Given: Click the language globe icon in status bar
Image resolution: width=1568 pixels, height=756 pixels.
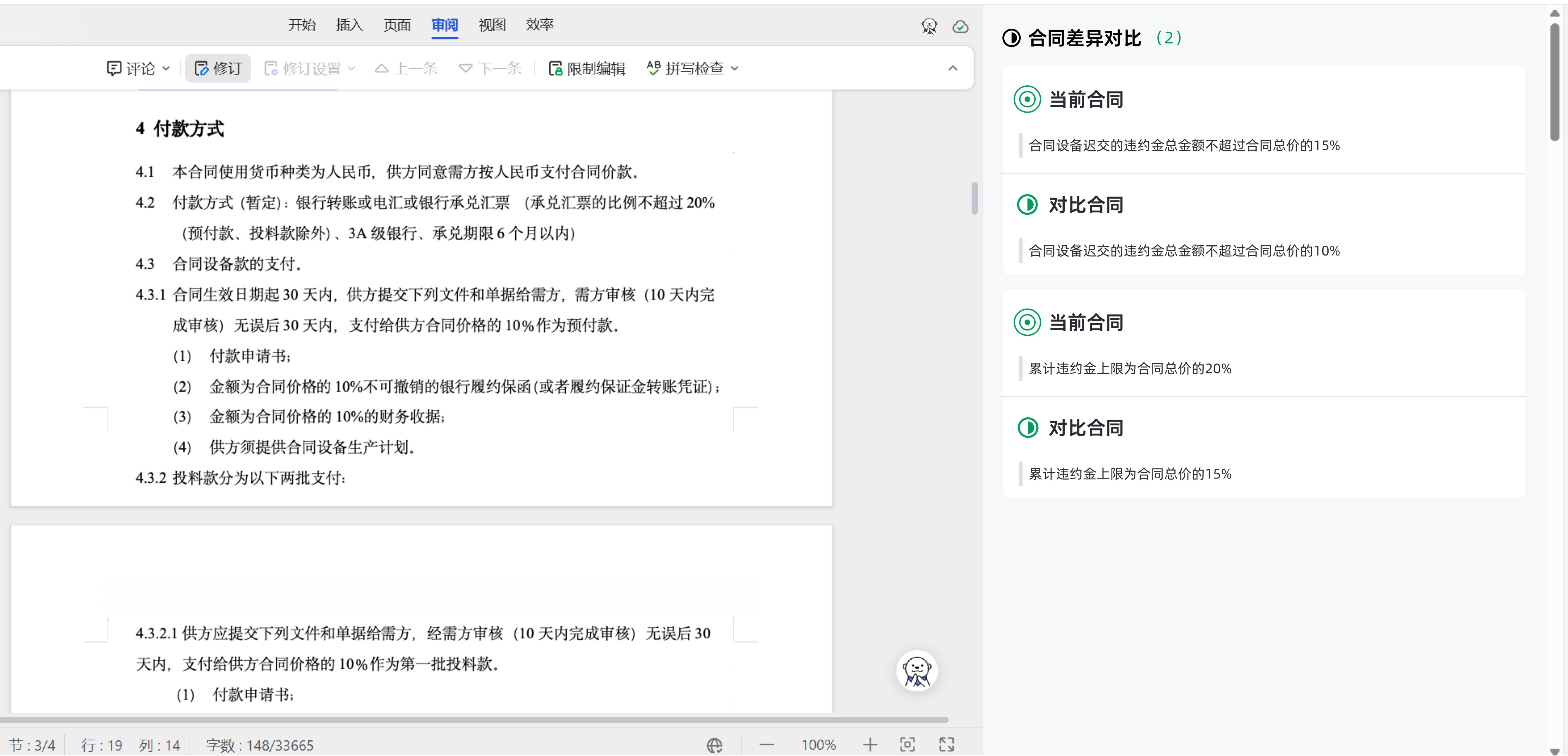Looking at the screenshot, I should 715,745.
